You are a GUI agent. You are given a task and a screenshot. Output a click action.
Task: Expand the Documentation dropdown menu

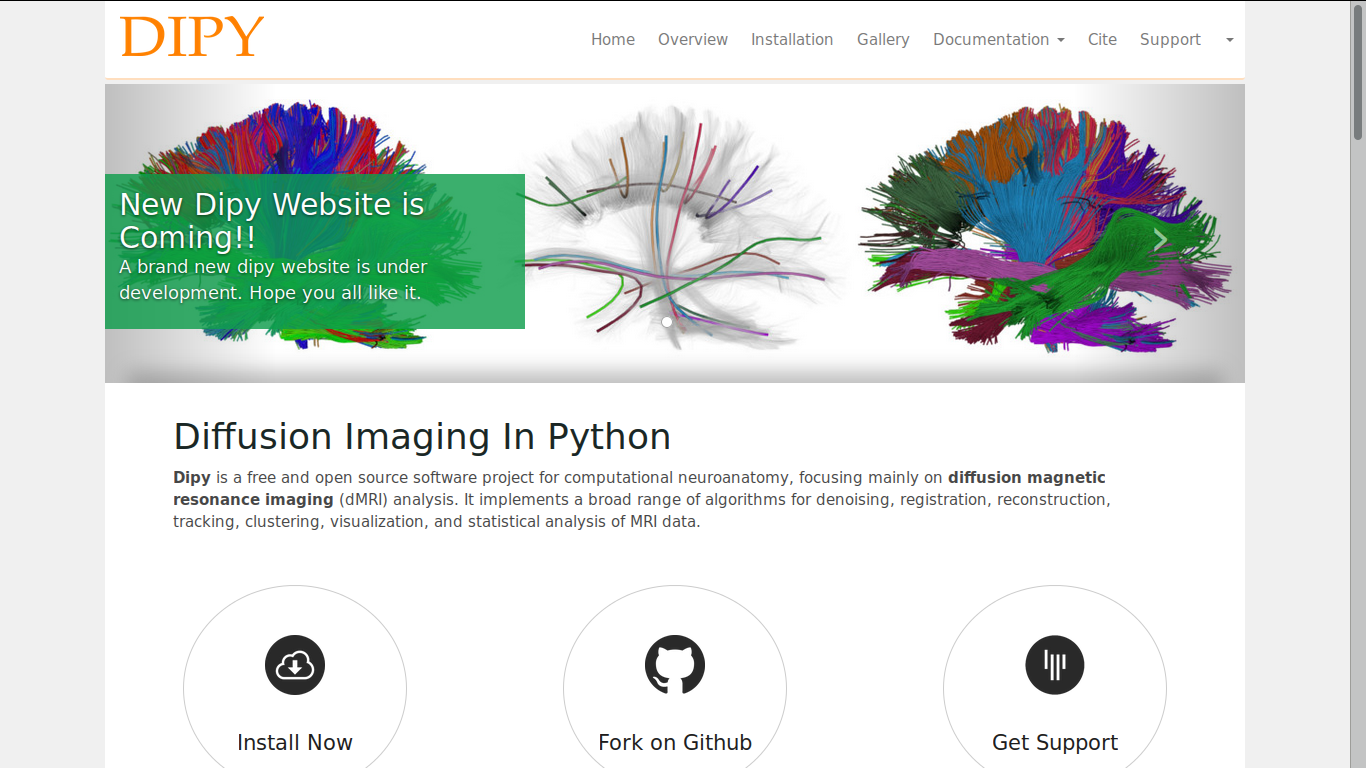(998, 40)
